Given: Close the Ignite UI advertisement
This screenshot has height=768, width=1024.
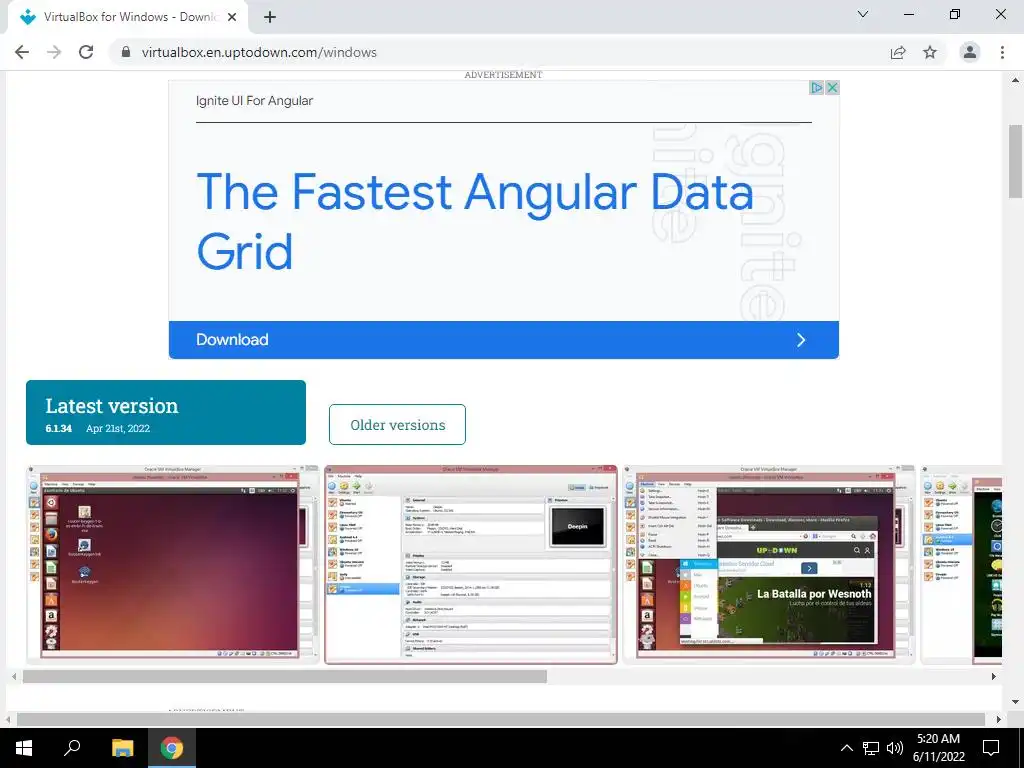Looking at the screenshot, I should pos(832,88).
